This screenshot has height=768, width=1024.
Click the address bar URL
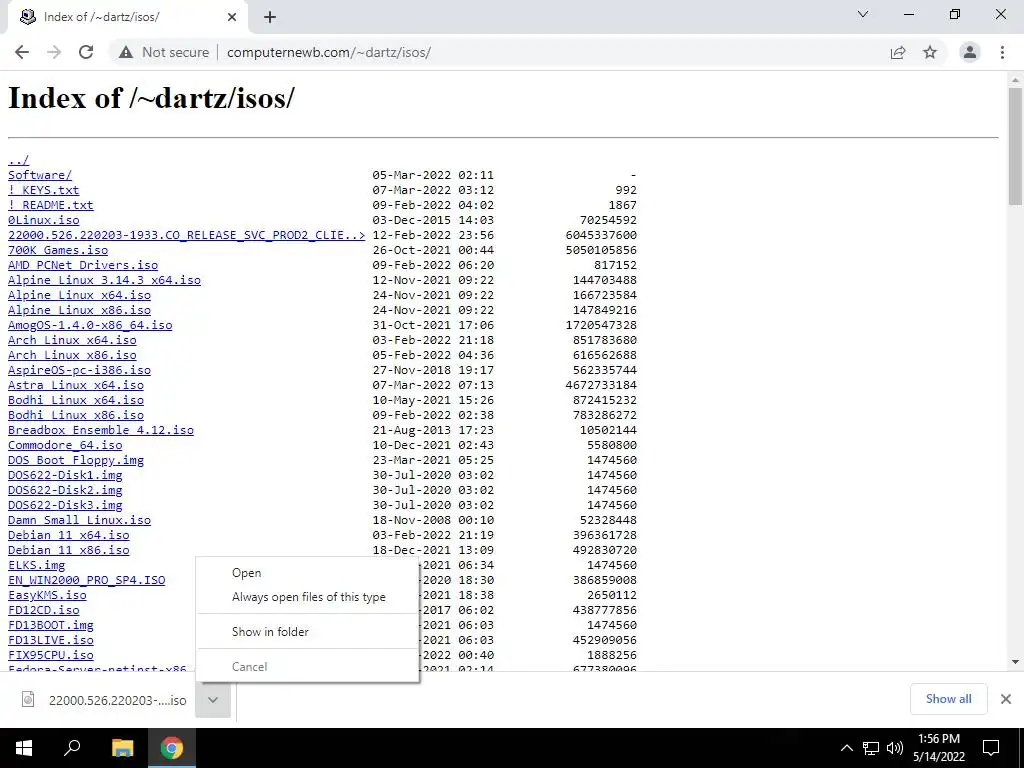point(328,52)
